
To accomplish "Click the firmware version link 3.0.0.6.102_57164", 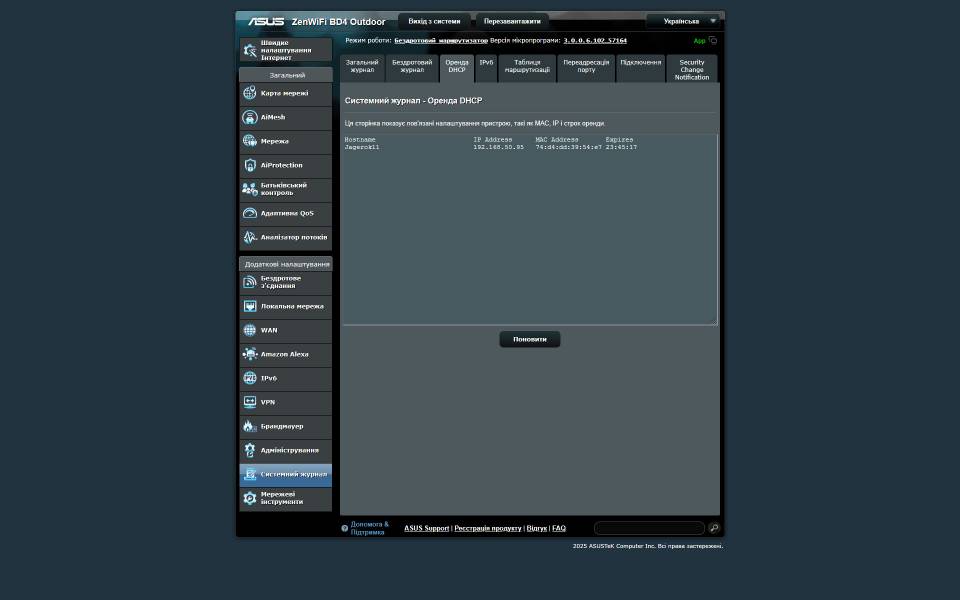I will (x=595, y=41).
